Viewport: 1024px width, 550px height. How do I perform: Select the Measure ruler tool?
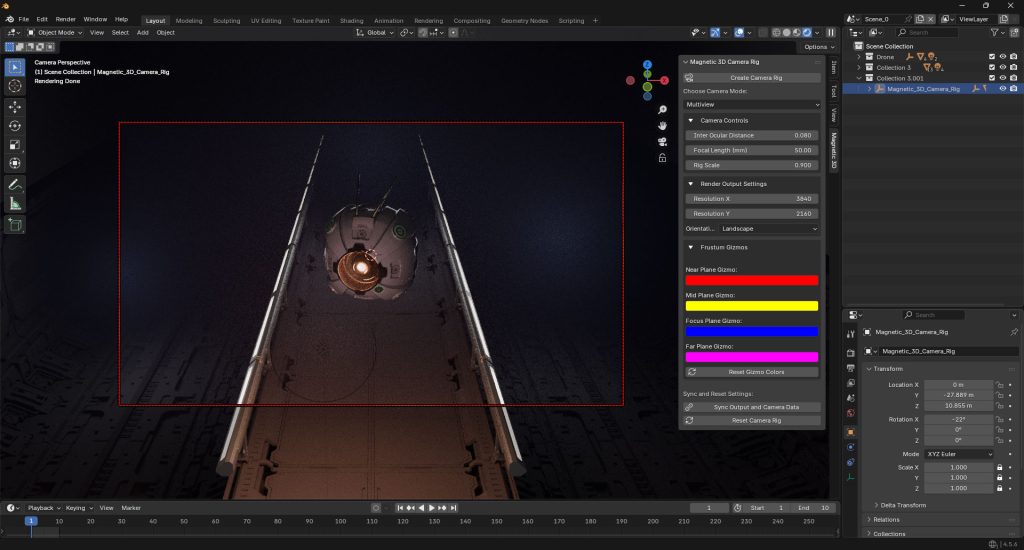(x=15, y=204)
